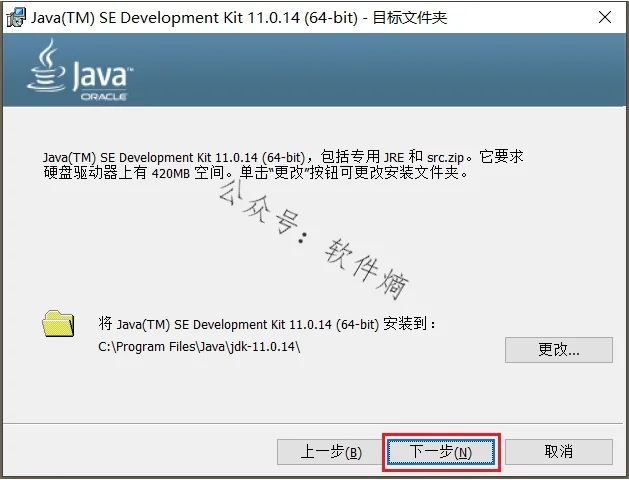Go back with 上一步(B) button
Image resolution: width=629 pixels, height=480 pixels.
coord(331,452)
